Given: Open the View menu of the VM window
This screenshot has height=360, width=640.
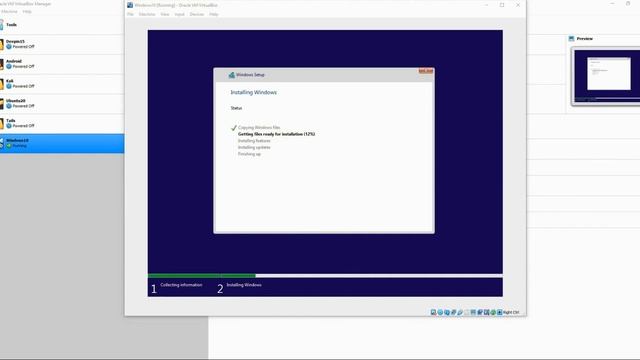Looking at the screenshot, I should [165, 14].
